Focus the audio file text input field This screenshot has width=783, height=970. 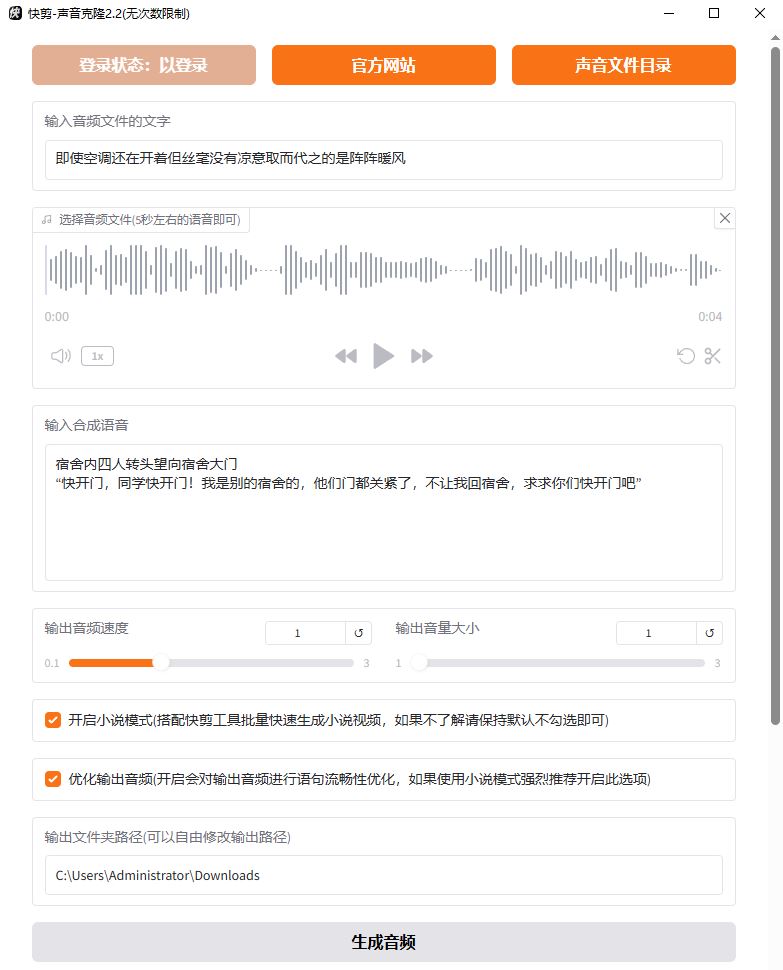[x=383, y=160]
